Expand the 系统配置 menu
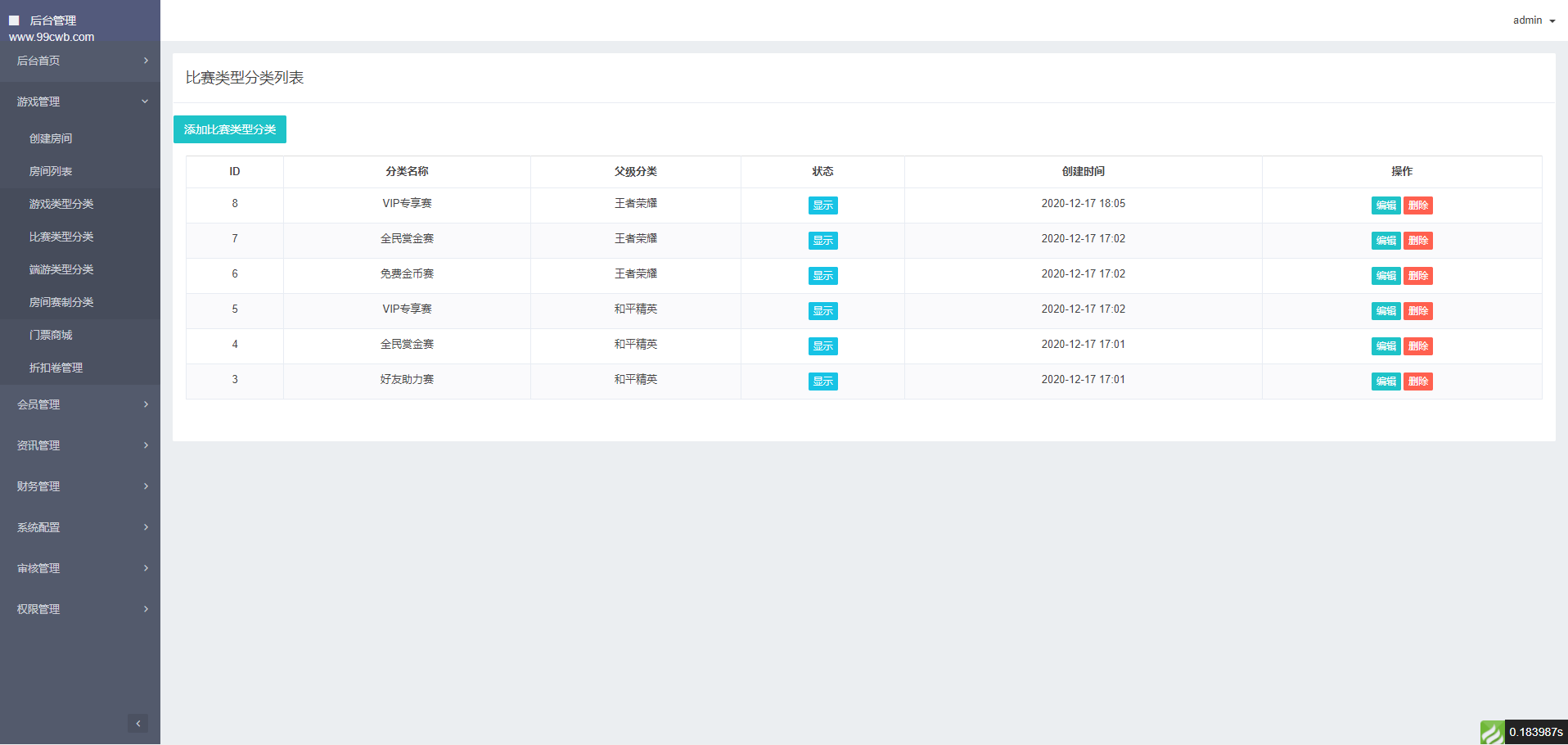Image resolution: width=1568 pixels, height=745 pixels. pyautogui.click(x=80, y=527)
